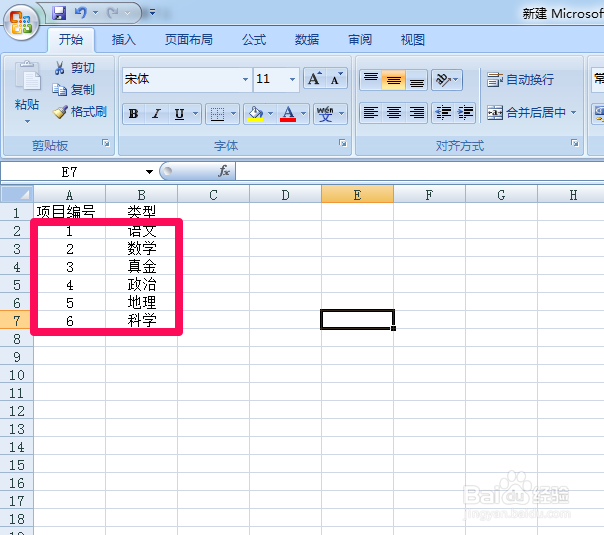This screenshot has height=535, width=604.
Task: Click 合并后居中 merge and center
Action: click(x=526, y=112)
